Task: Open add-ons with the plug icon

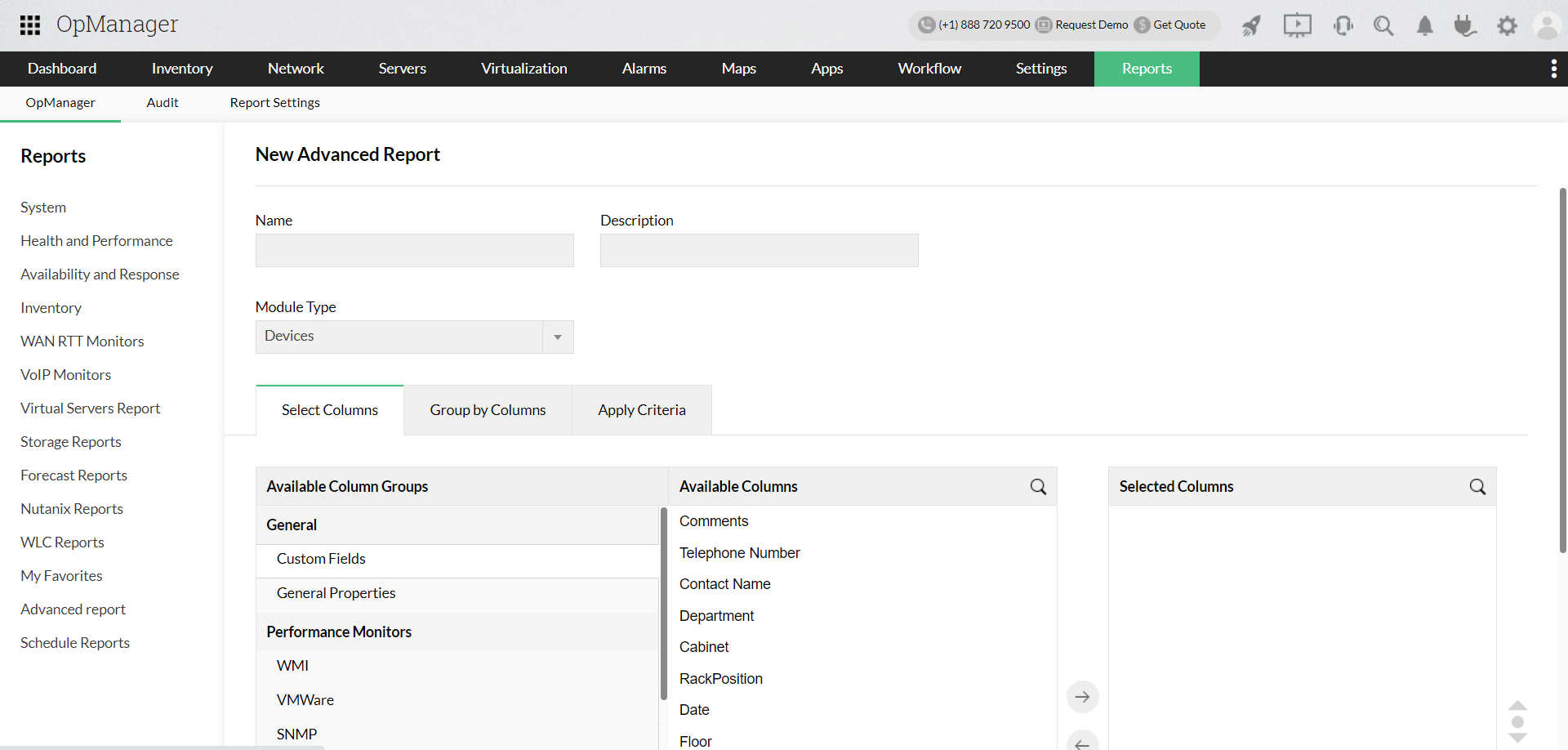Action: coord(1465,25)
